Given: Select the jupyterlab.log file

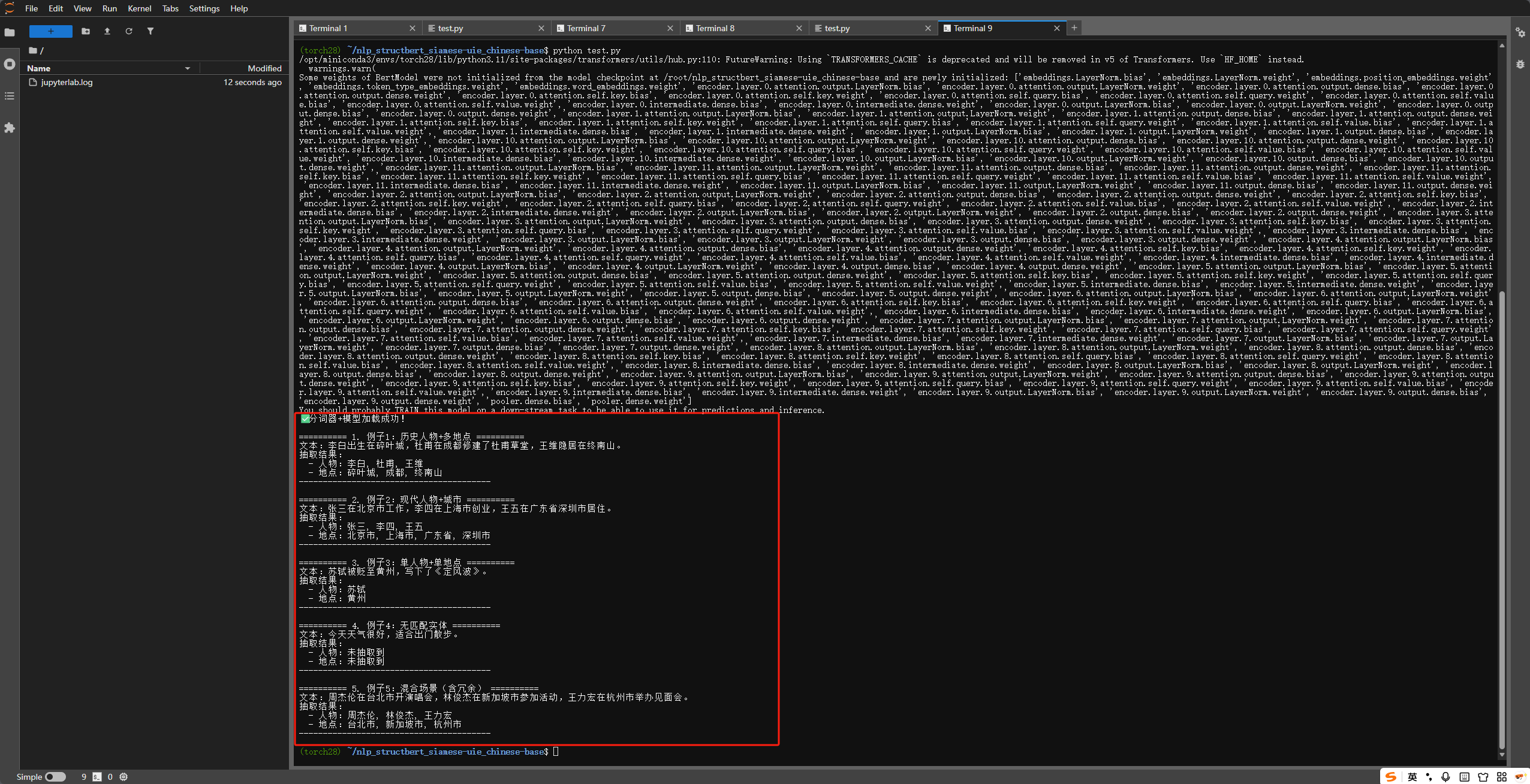Looking at the screenshot, I should click(x=155, y=82).
